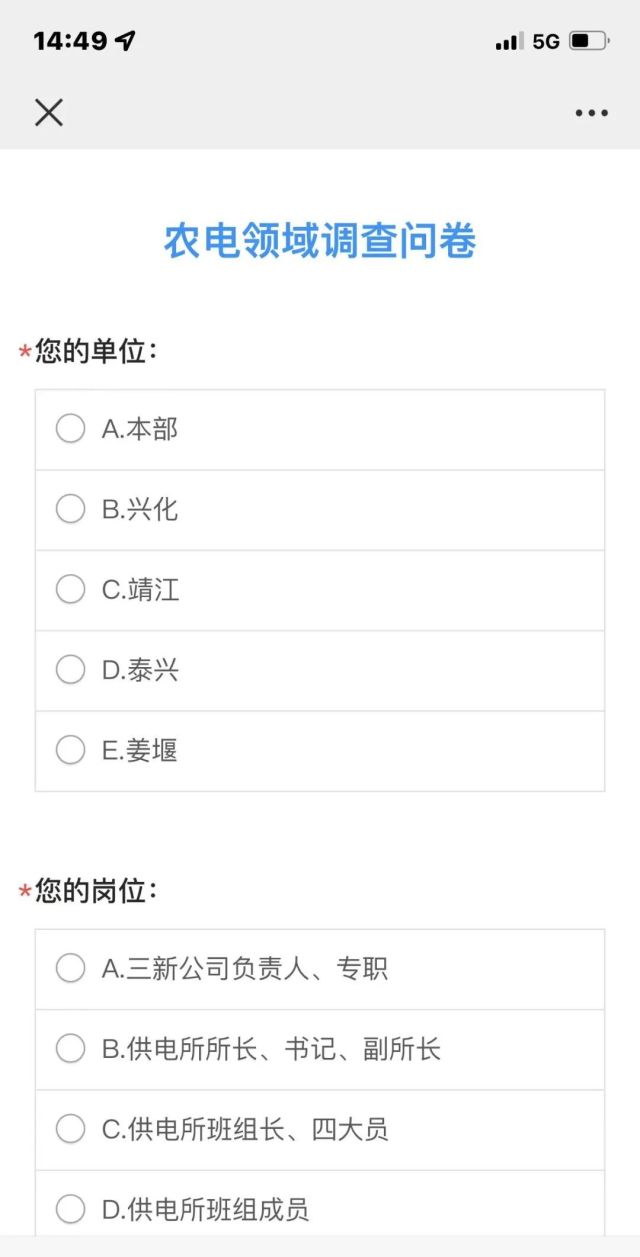Pick D.供电所班组成员 position option

coord(70,1210)
